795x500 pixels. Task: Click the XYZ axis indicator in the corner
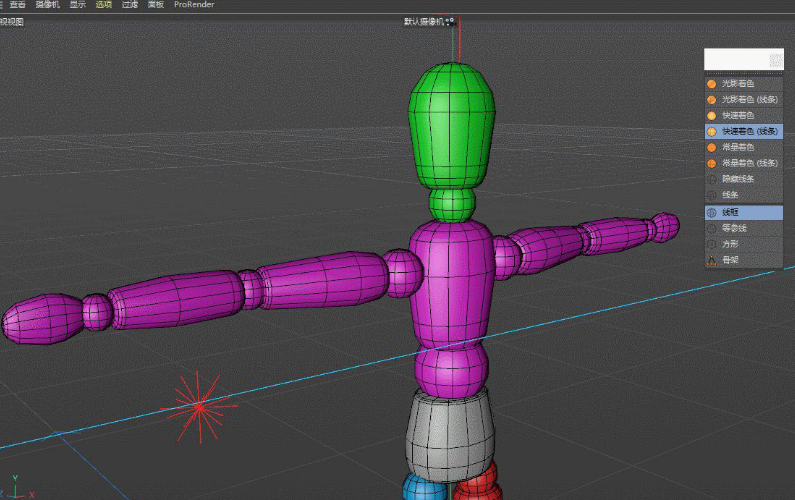[17, 487]
